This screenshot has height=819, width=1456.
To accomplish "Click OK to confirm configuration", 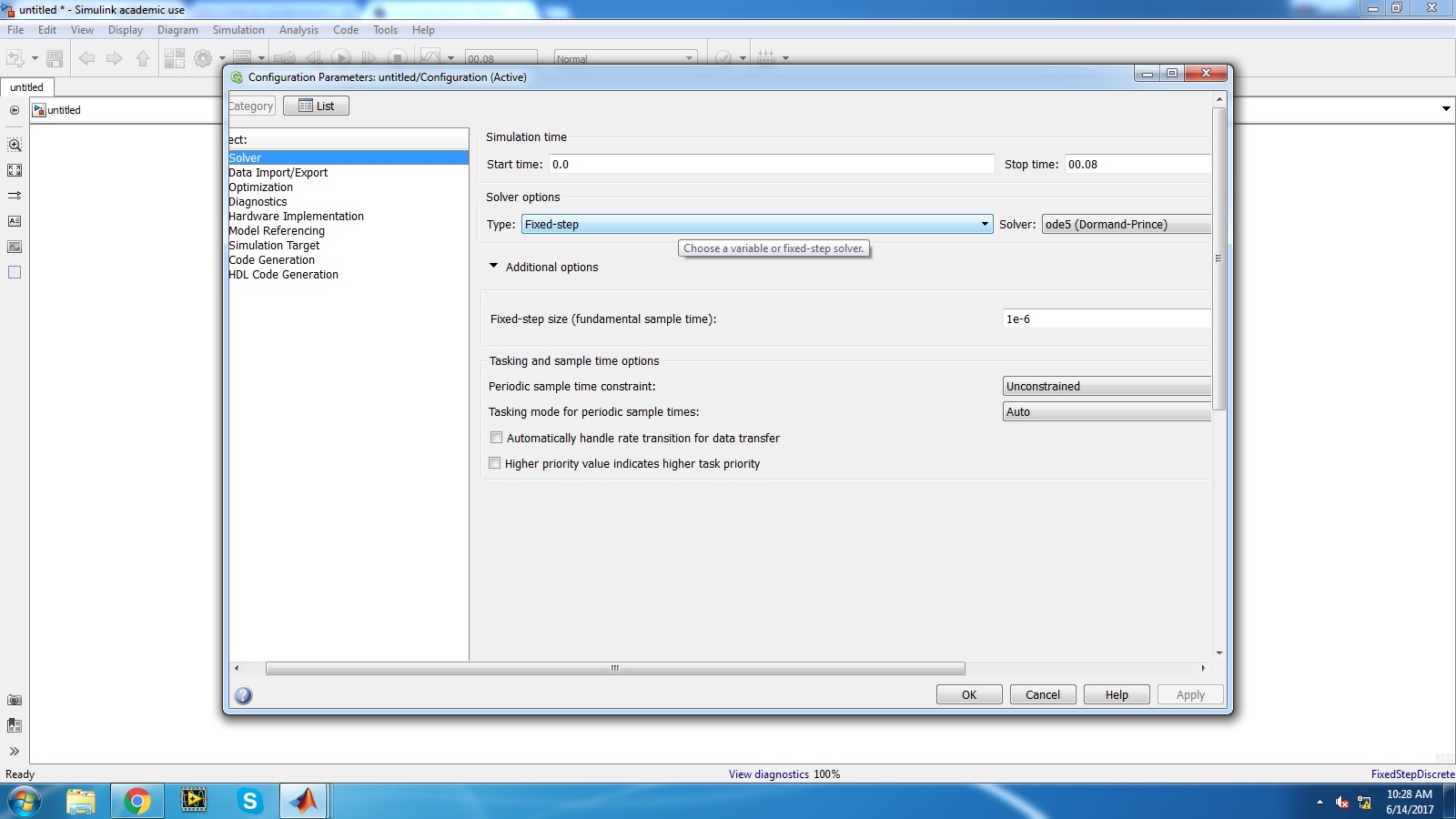I will [x=969, y=695].
